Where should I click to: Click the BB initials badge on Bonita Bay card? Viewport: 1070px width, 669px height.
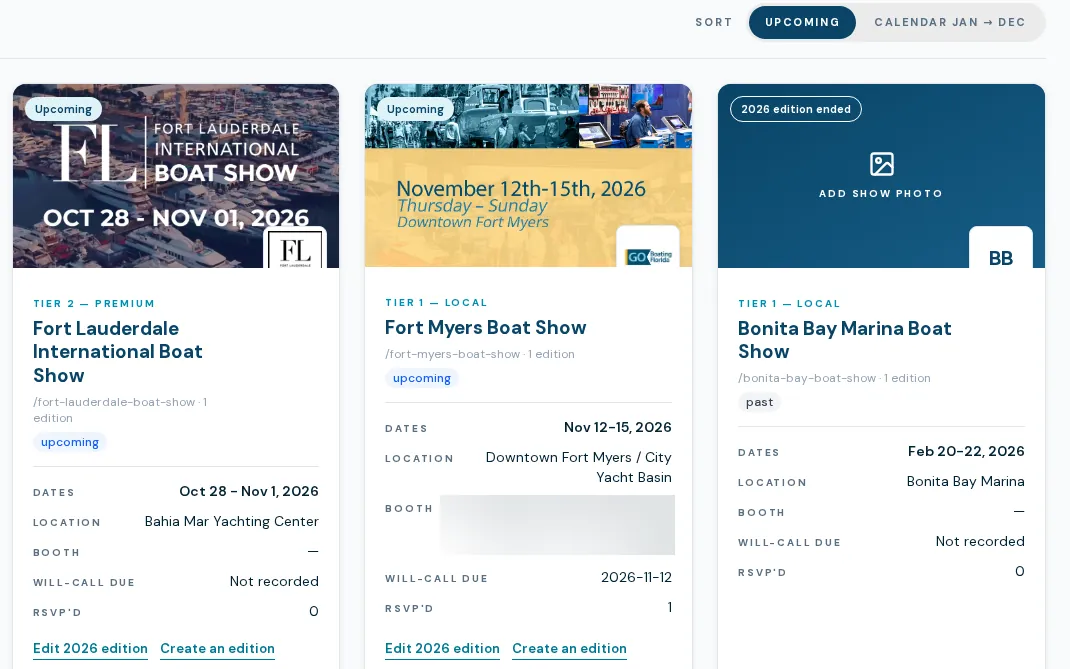point(1000,248)
